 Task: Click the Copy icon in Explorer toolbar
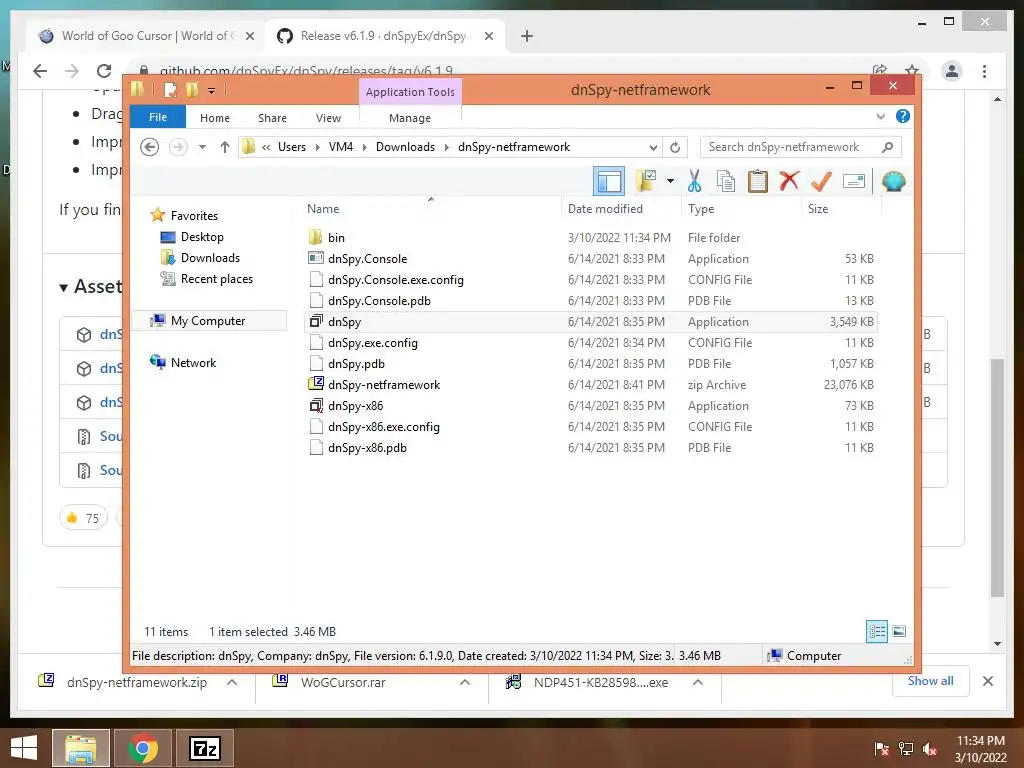726,182
